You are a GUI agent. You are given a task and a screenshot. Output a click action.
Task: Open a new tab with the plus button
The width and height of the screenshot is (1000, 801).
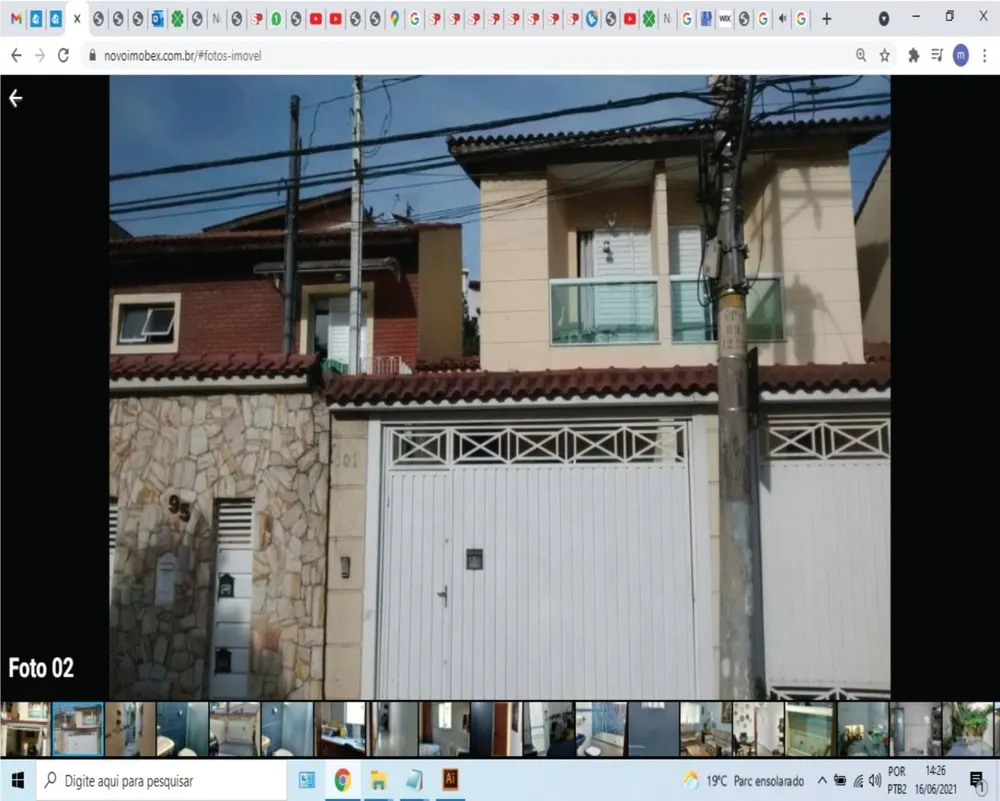coord(827,19)
